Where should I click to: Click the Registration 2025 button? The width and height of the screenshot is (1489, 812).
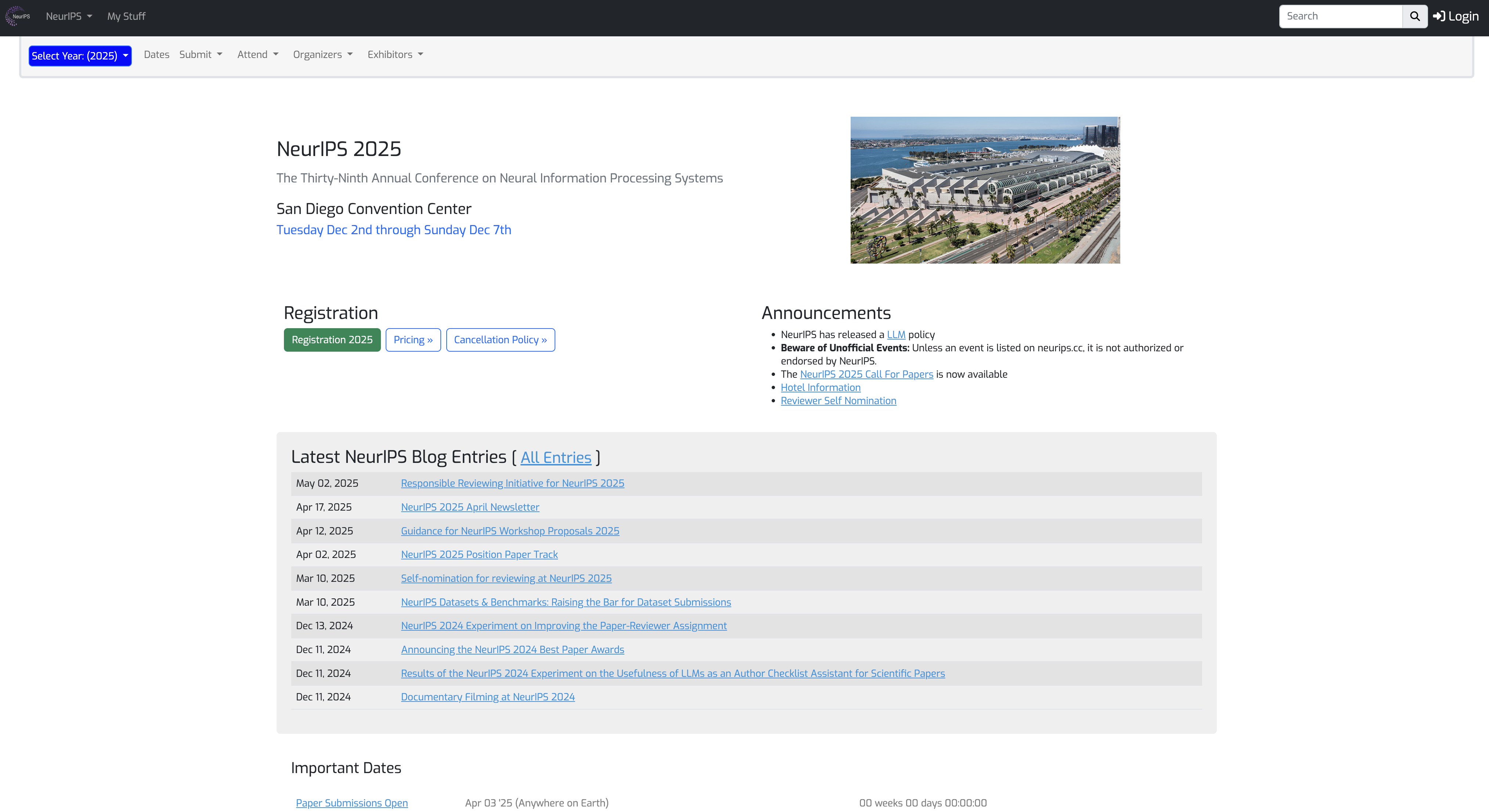332,340
